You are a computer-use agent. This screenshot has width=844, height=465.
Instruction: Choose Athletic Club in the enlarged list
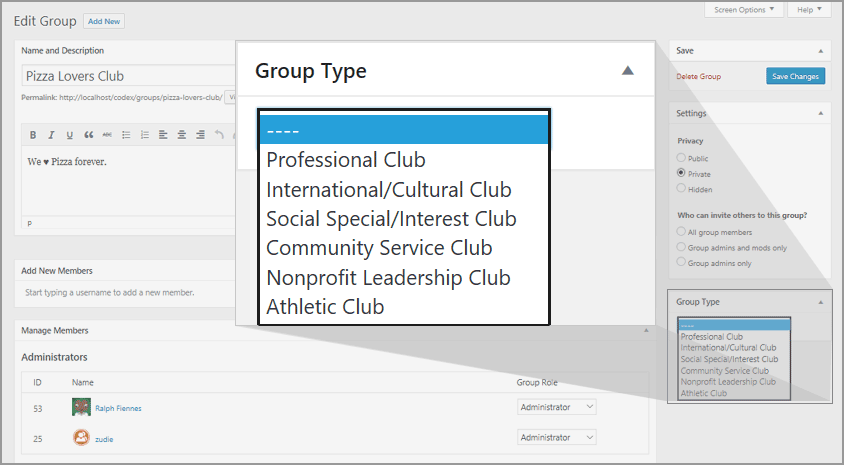click(x=325, y=307)
